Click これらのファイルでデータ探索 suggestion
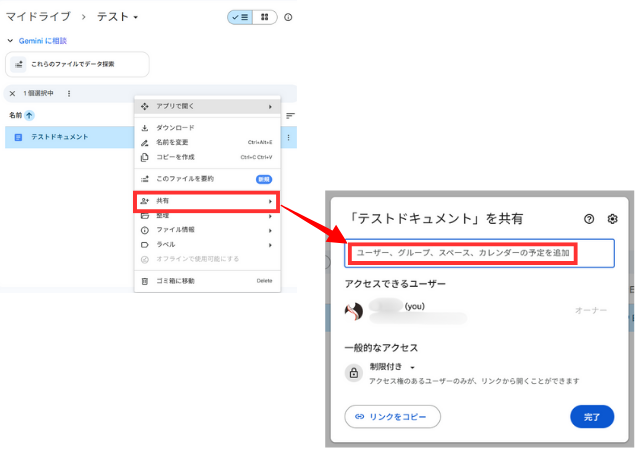 (77, 64)
